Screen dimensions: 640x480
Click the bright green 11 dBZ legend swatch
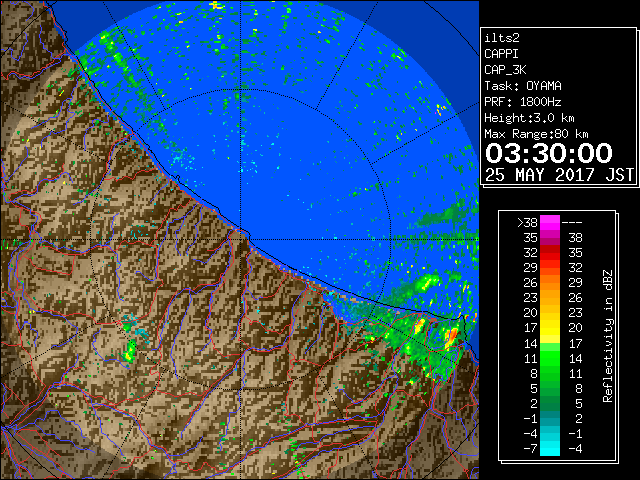550,358
